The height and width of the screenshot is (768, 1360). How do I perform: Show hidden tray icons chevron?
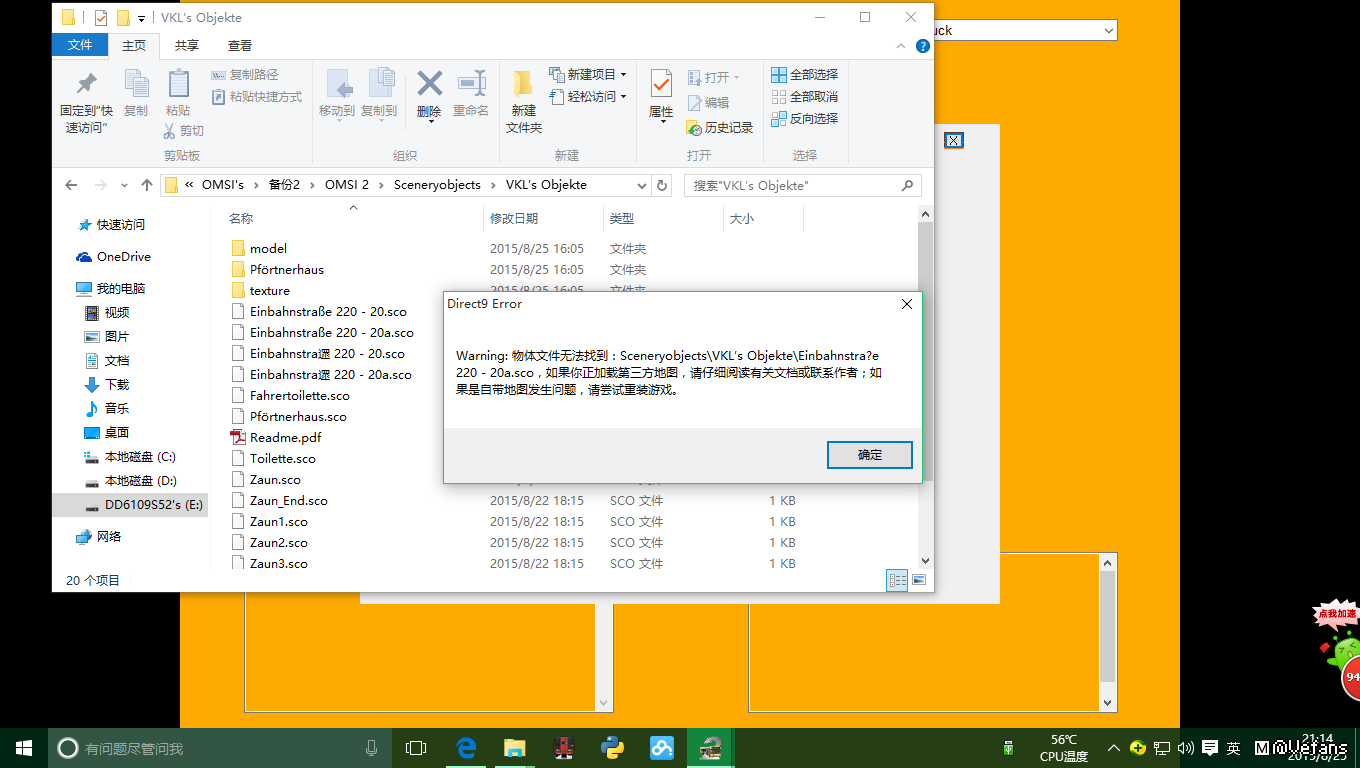(x=1113, y=748)
